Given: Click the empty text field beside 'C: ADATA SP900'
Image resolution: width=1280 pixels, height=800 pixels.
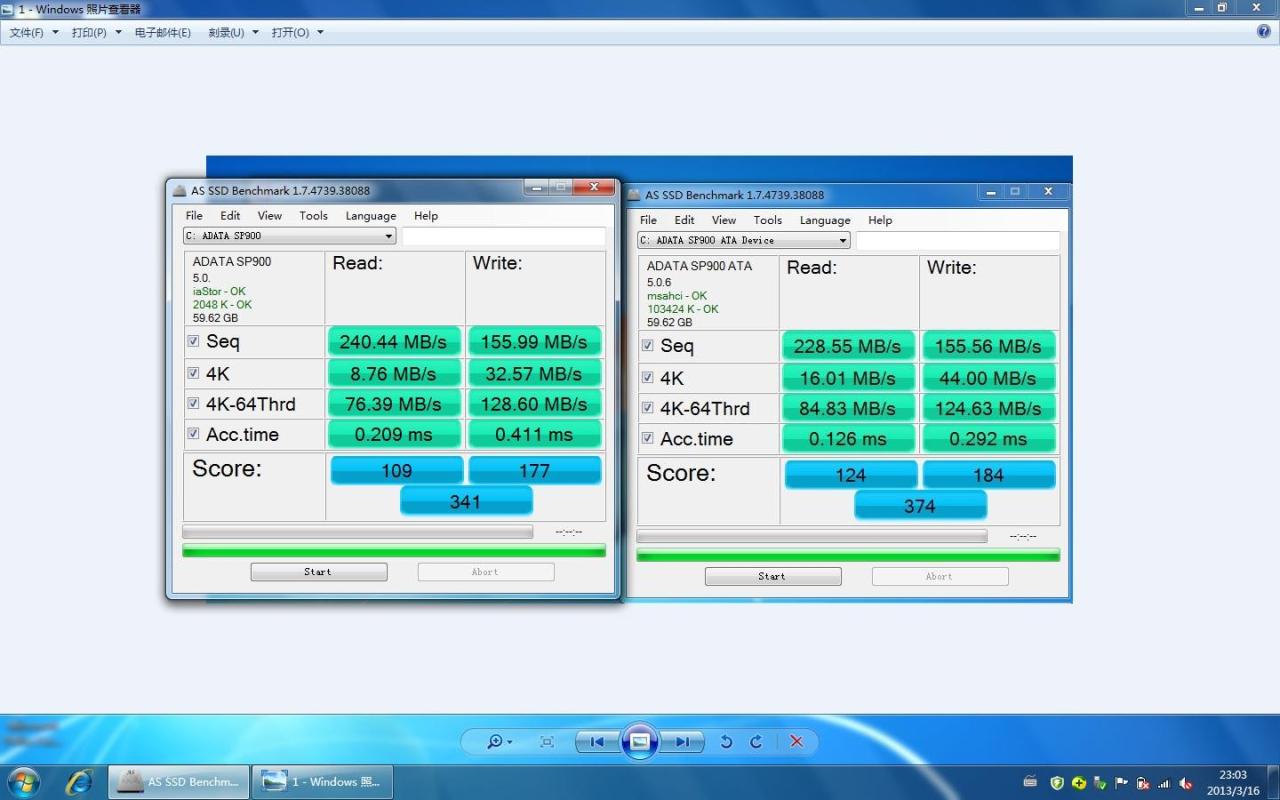Looking at the screenshot, I should point(504,236).
